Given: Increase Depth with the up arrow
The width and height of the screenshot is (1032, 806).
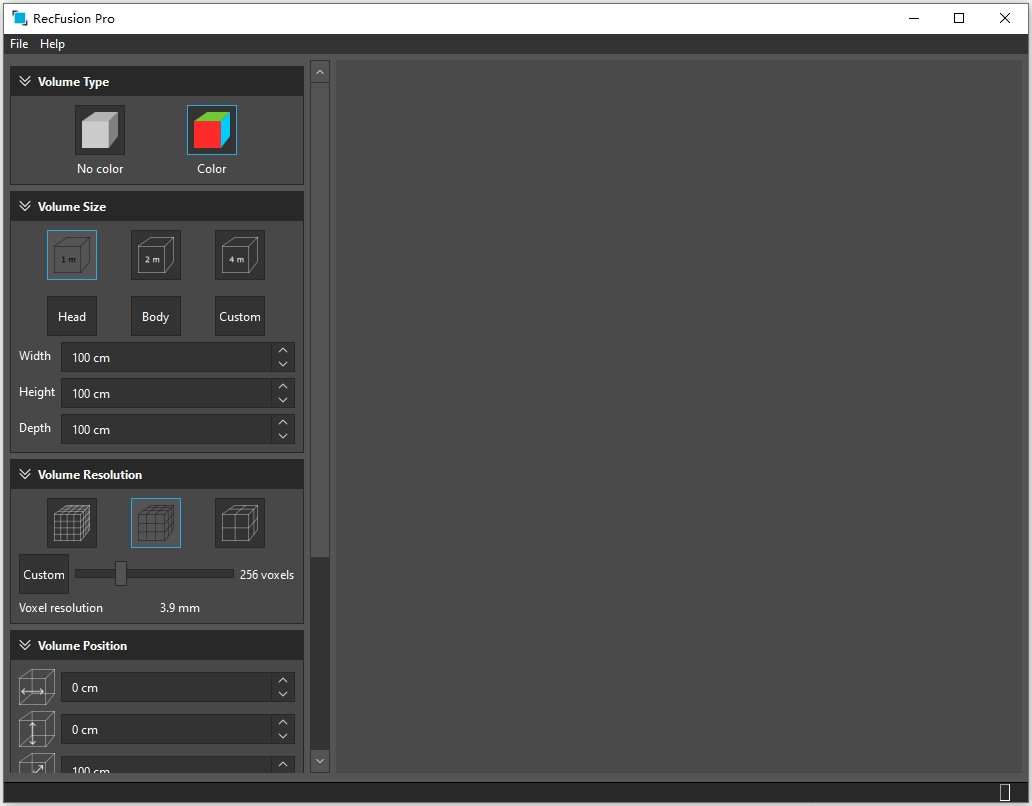Looking at the screenshot, I should coord(283,422).
